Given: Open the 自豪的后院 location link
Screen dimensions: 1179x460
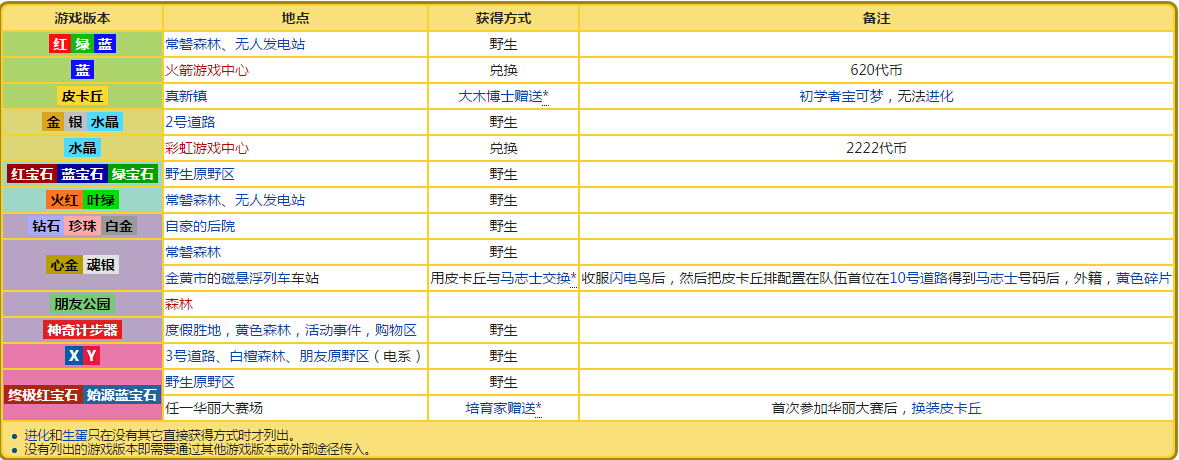Looking at the screenshot, I should [200, 226].
